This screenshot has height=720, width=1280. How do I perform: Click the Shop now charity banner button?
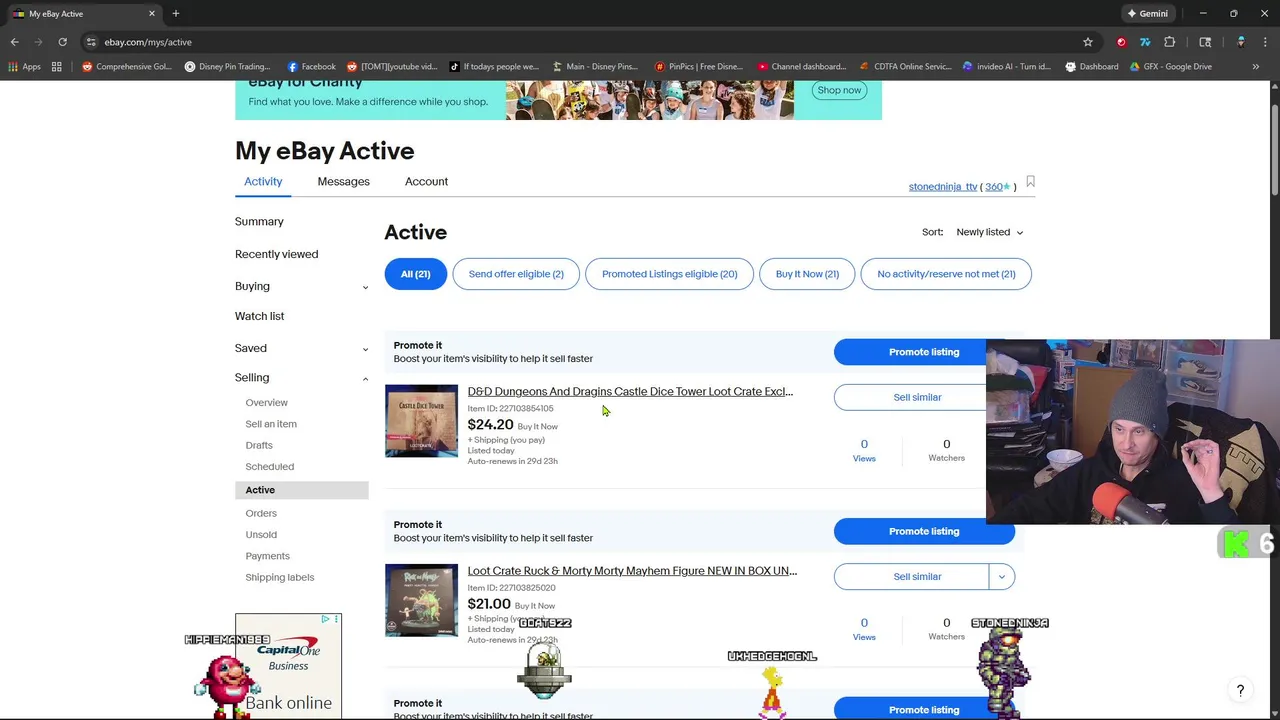tap(839, 90)
